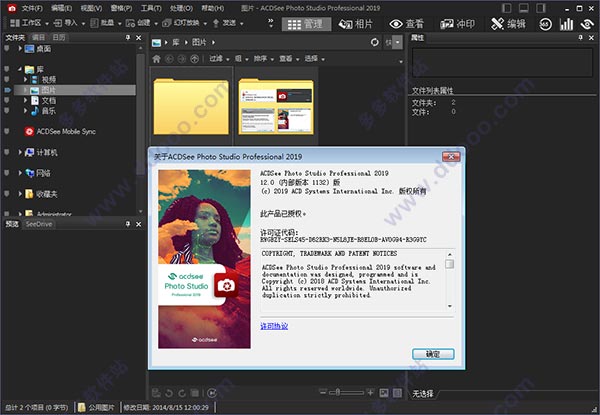Open the 365 mode icon
The width and height of the screenshot is (600, 415).
tap(545, 24)
